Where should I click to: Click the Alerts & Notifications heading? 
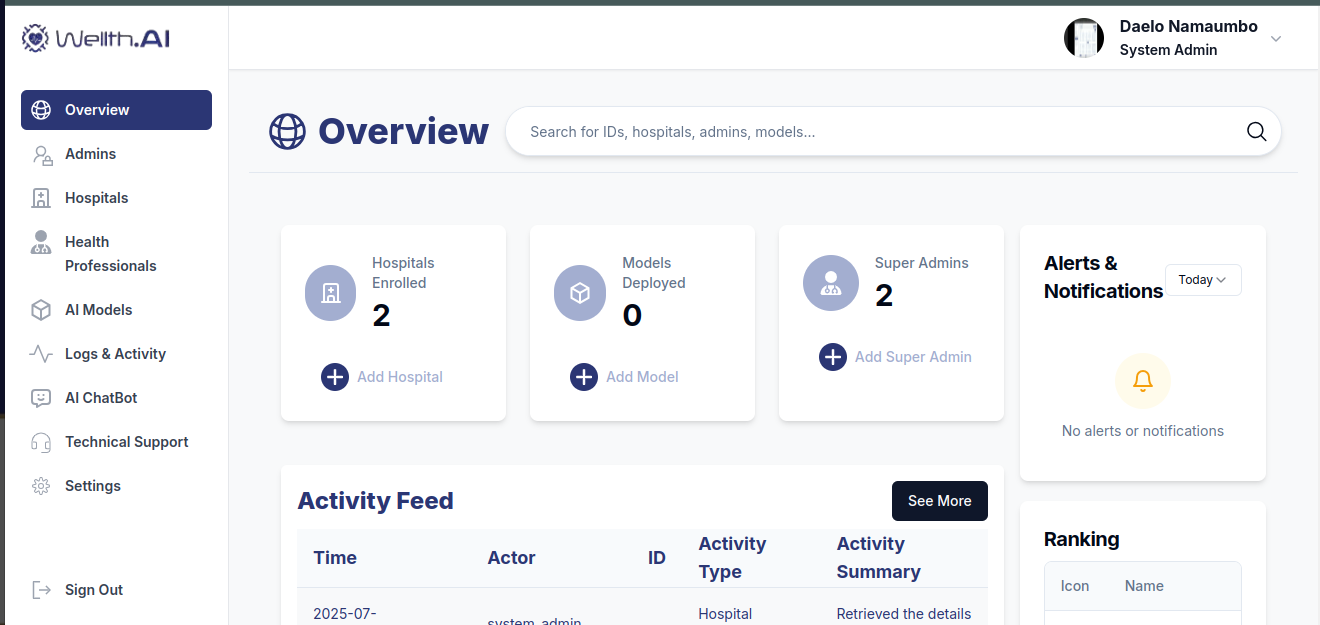[1103, 277]
